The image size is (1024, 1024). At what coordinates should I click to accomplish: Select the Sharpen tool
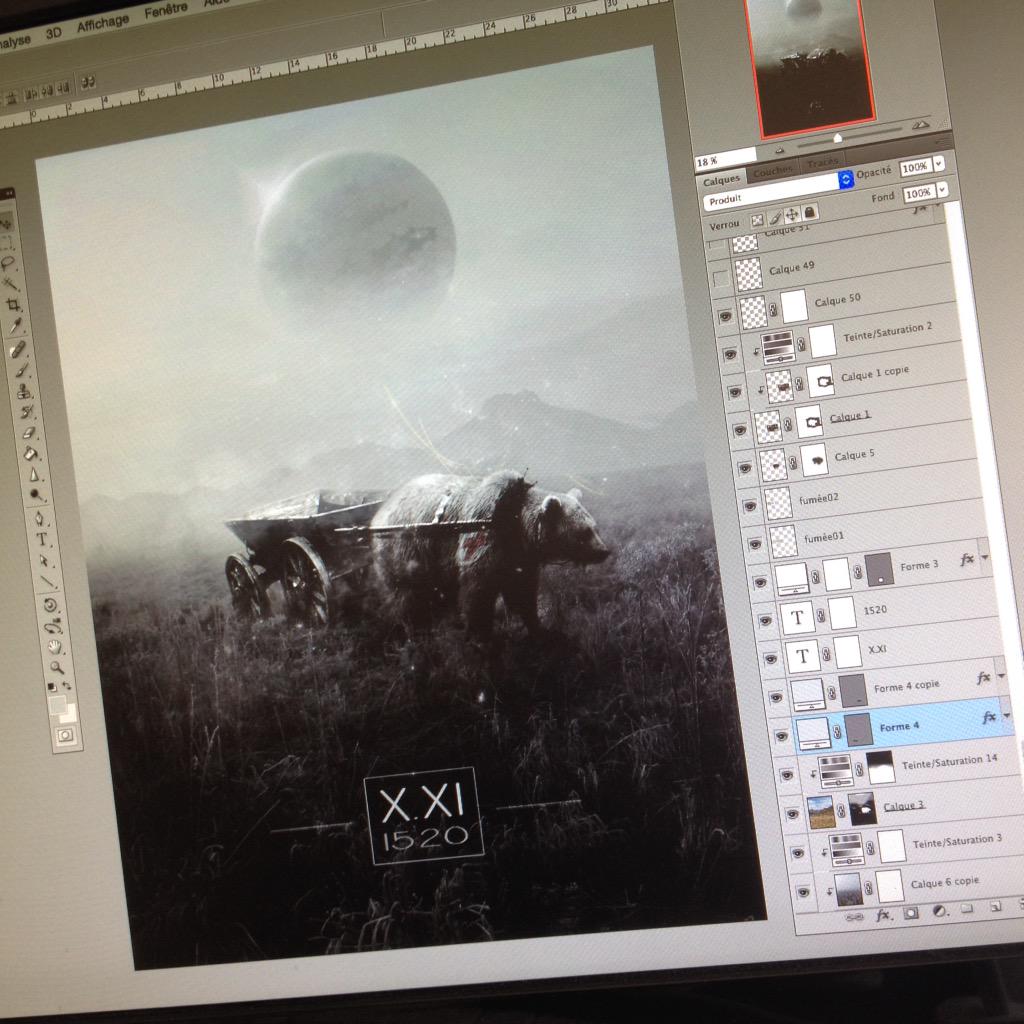point(34,475)
